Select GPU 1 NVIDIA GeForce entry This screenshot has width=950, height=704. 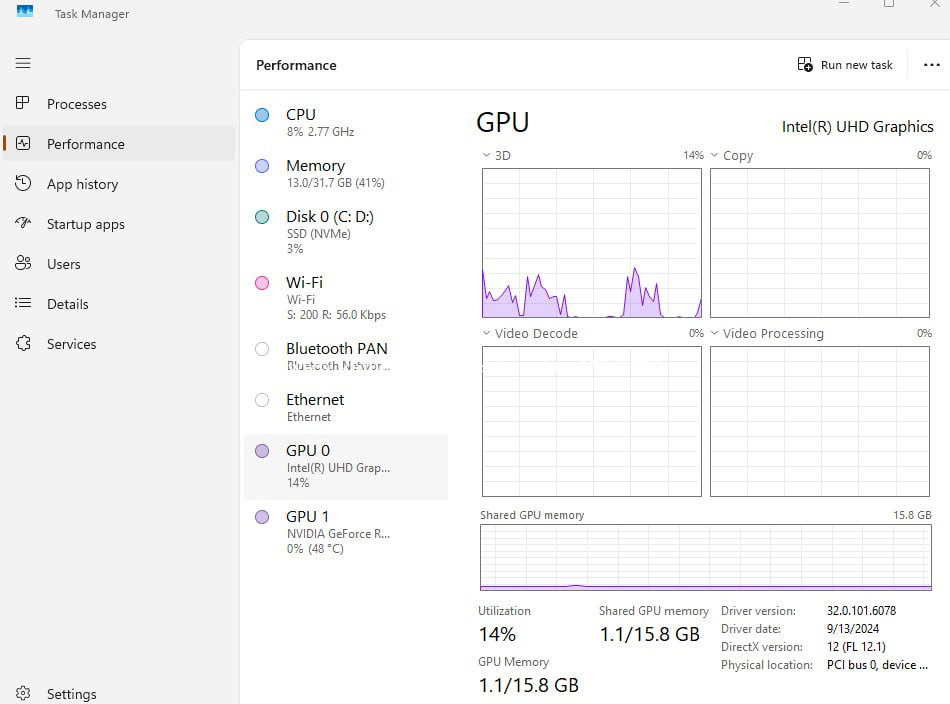click(346, 532)
